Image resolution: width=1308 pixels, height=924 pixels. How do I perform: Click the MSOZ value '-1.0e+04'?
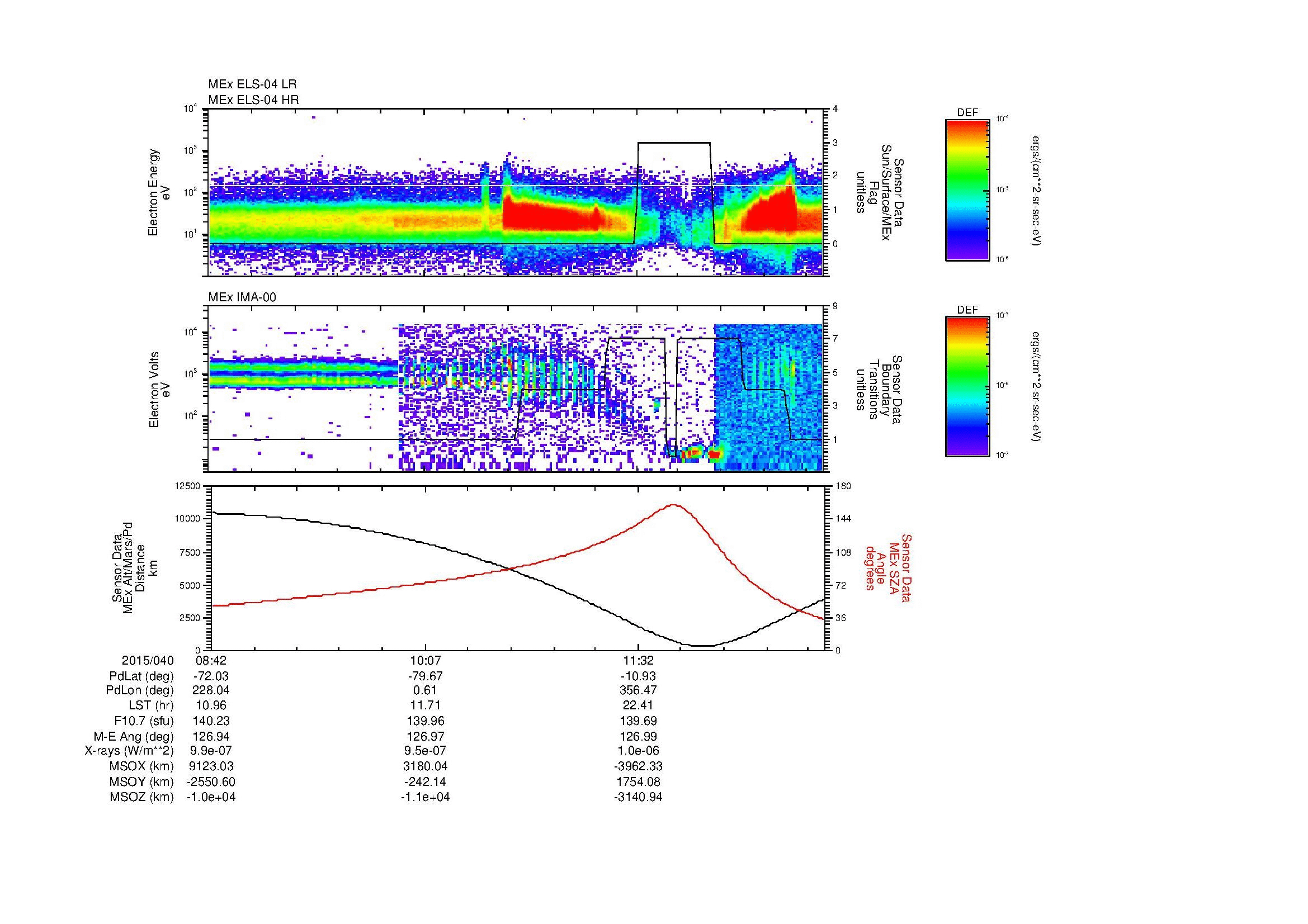211,797
